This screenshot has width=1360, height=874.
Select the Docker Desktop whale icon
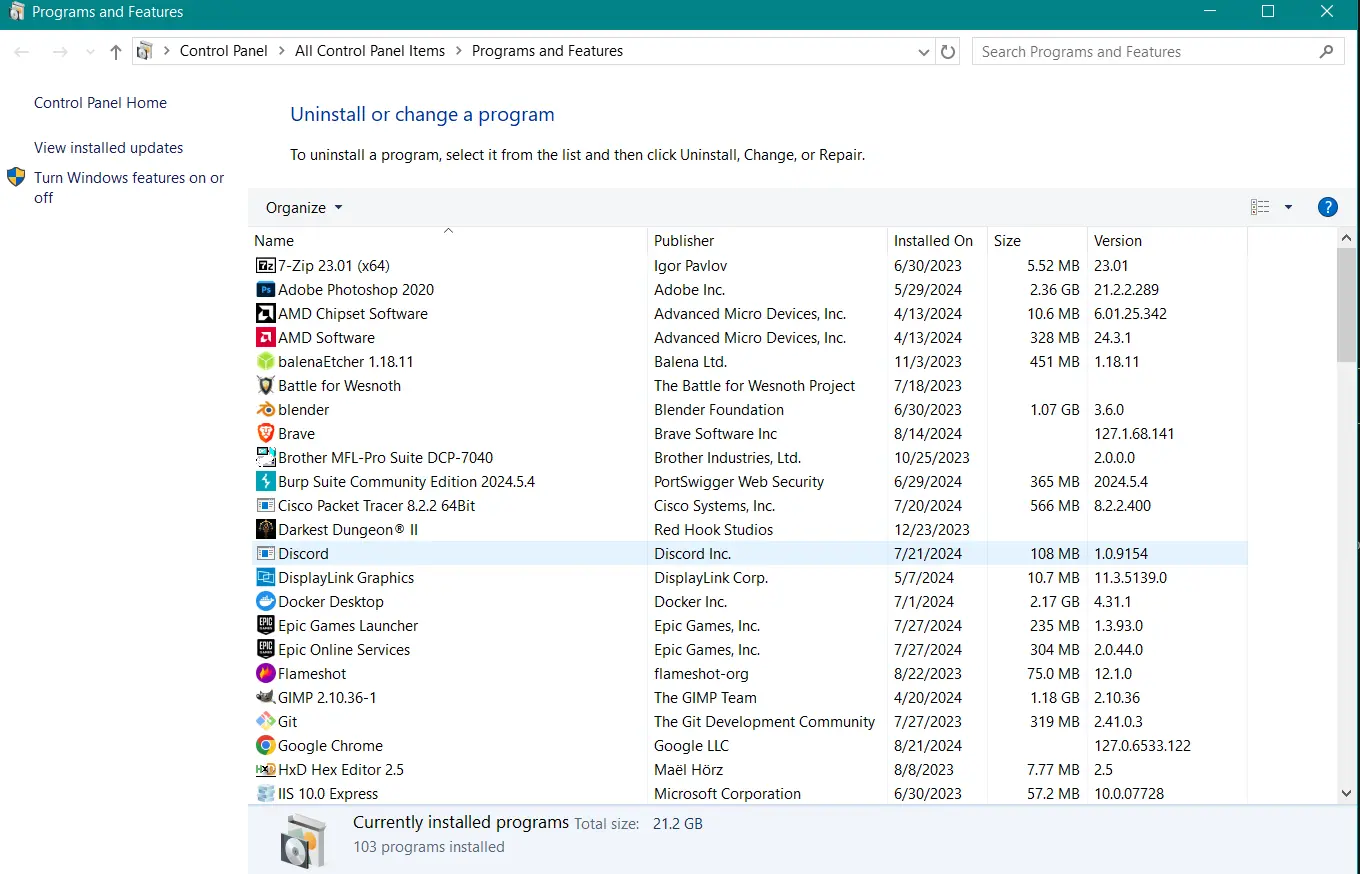click(265, 602)
